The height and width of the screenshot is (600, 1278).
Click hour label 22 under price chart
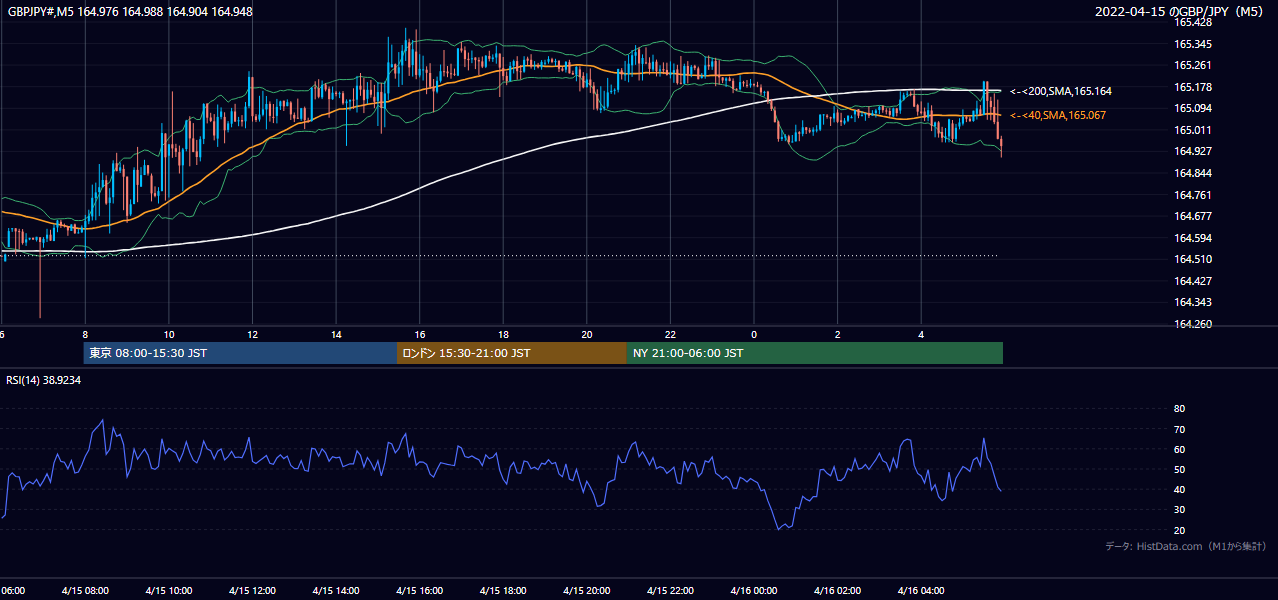point(671,334)
